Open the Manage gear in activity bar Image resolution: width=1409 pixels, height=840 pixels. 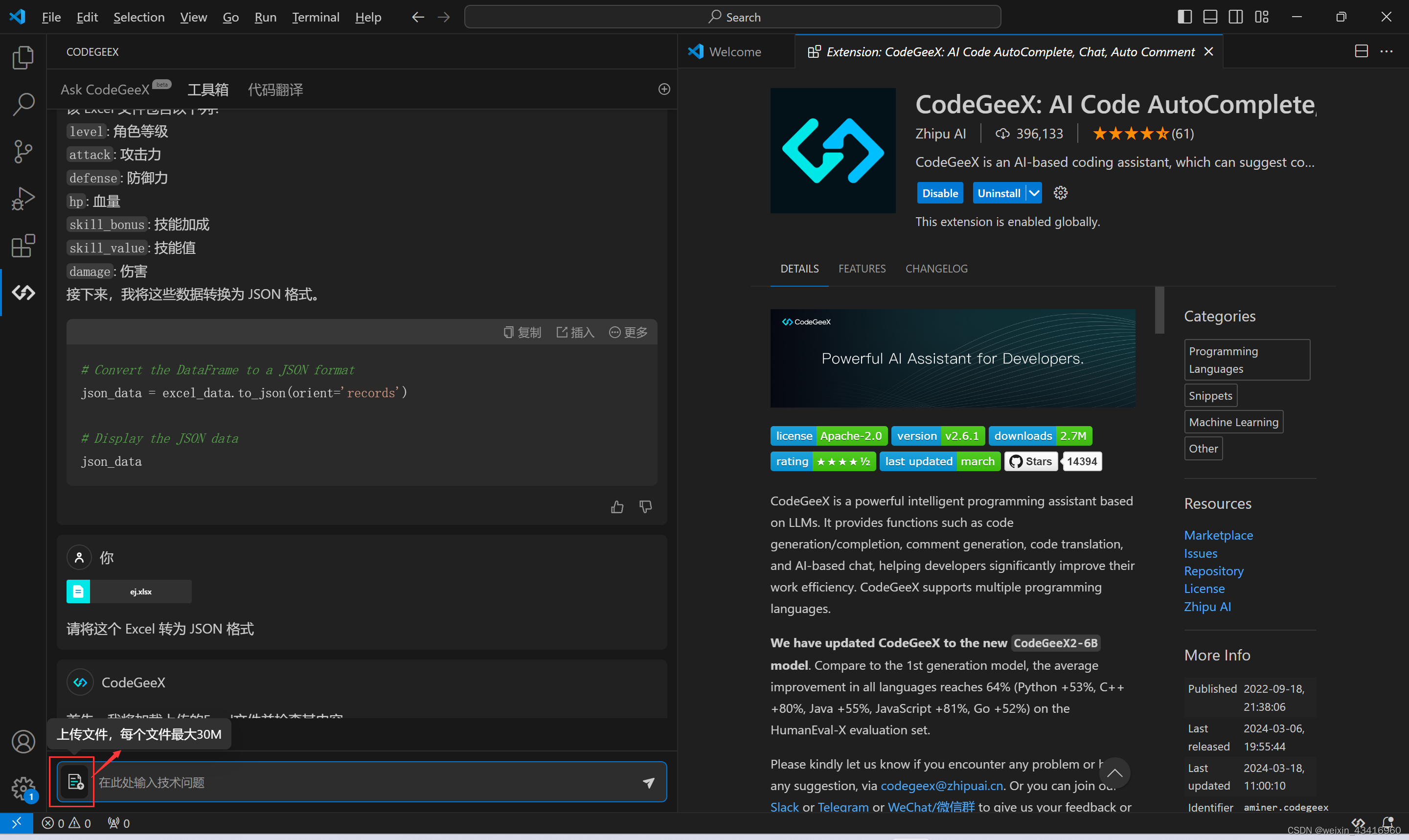(23, 788)
